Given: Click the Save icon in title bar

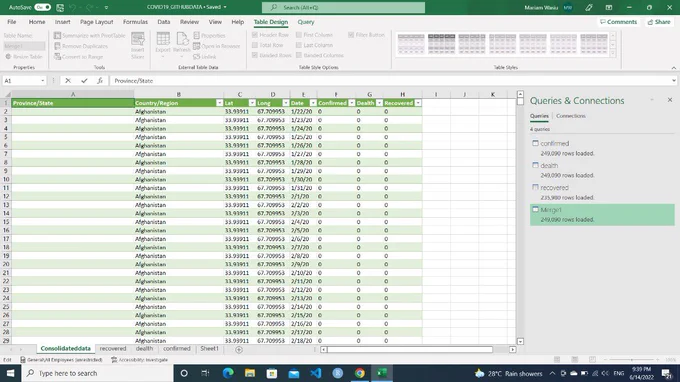Looking at the screenshot, I should click(x=60, y=7).
